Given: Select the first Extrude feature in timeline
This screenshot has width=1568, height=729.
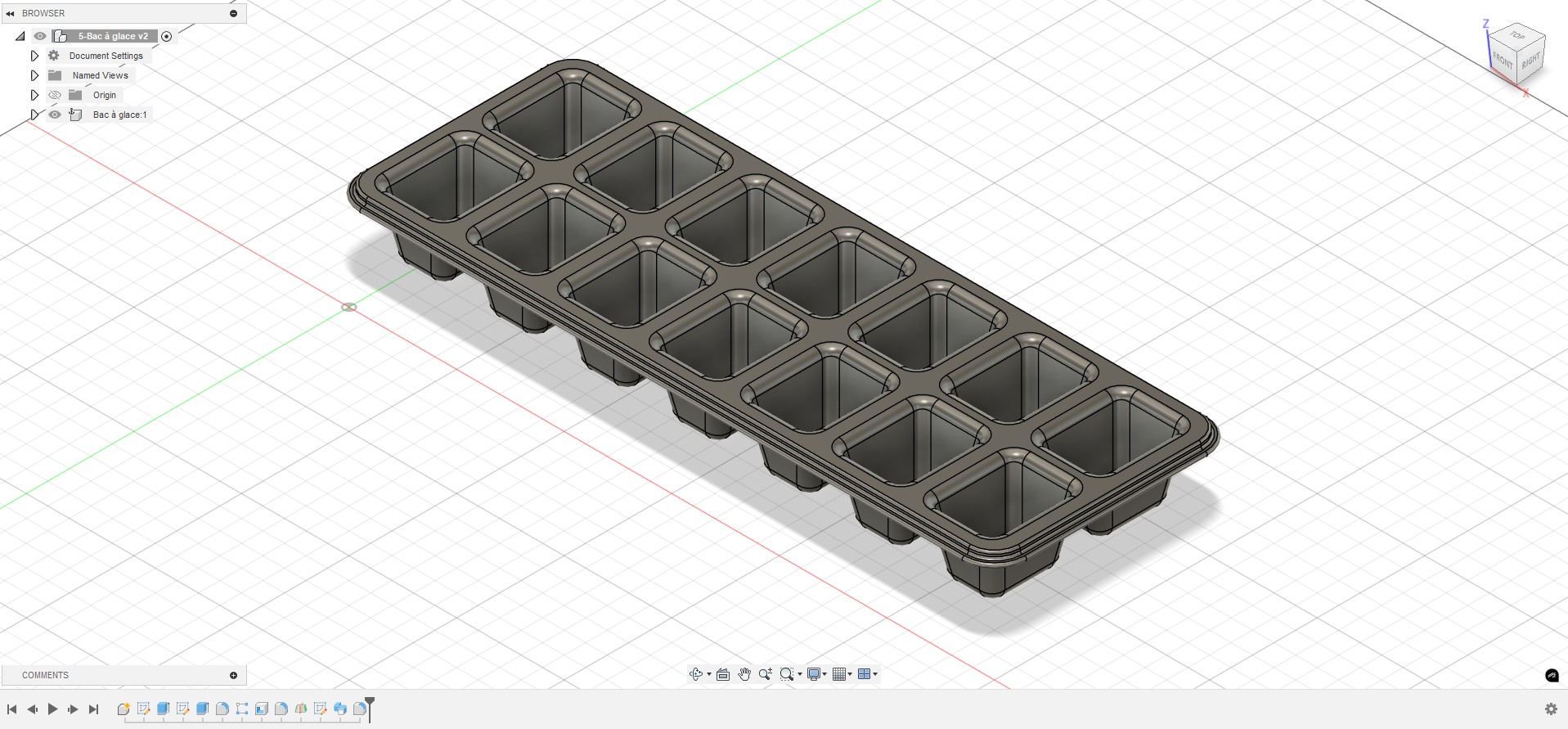Looking at the screenshot, I should pos(163,709).
